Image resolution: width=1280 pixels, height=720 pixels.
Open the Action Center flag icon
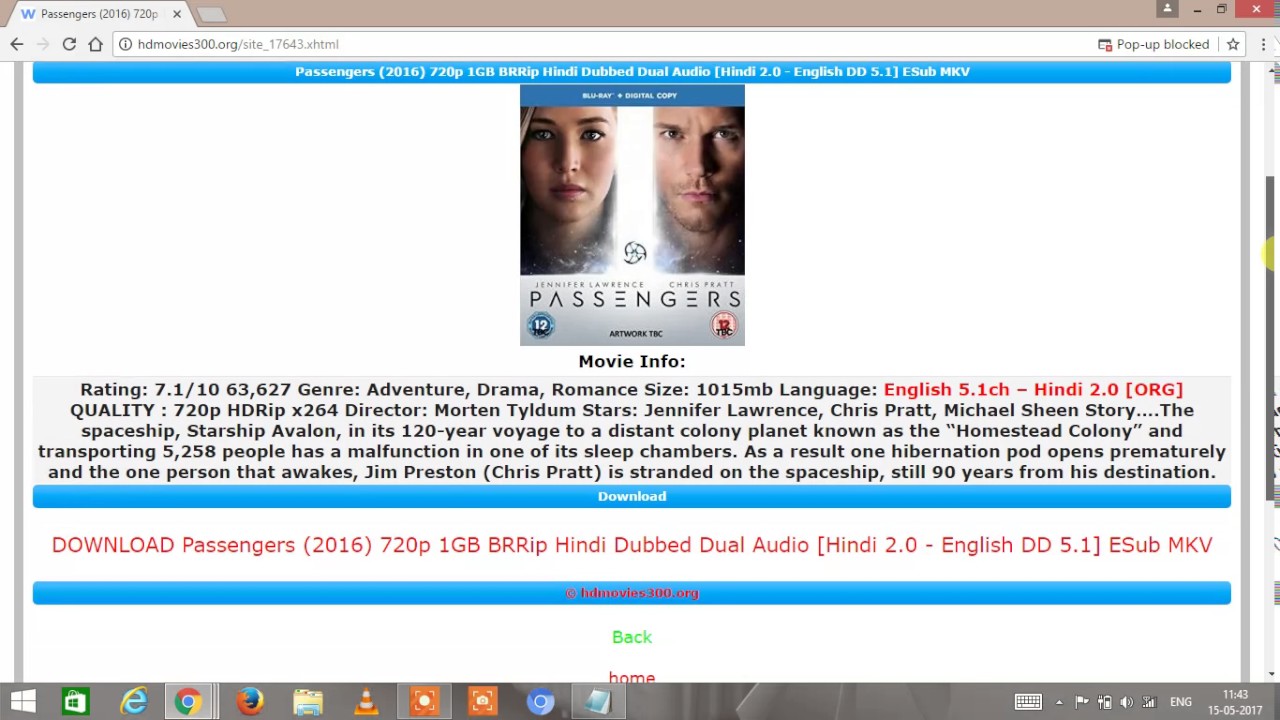click(x=1082, y=702)
